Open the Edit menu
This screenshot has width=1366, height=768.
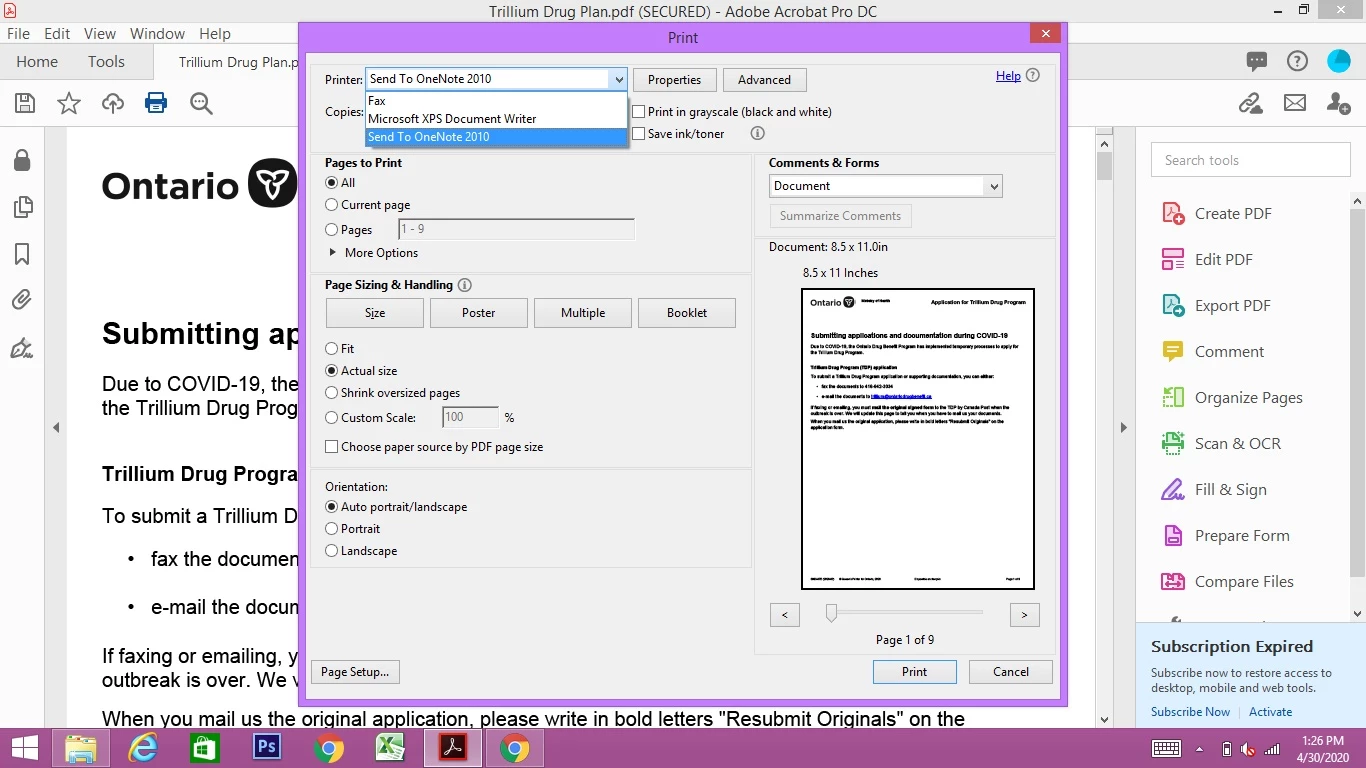click(57, 33)
